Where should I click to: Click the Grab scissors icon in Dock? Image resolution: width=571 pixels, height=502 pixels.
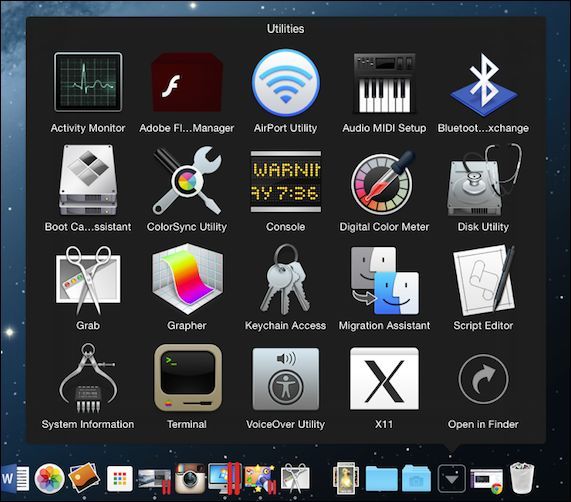(x=295, y=478)
